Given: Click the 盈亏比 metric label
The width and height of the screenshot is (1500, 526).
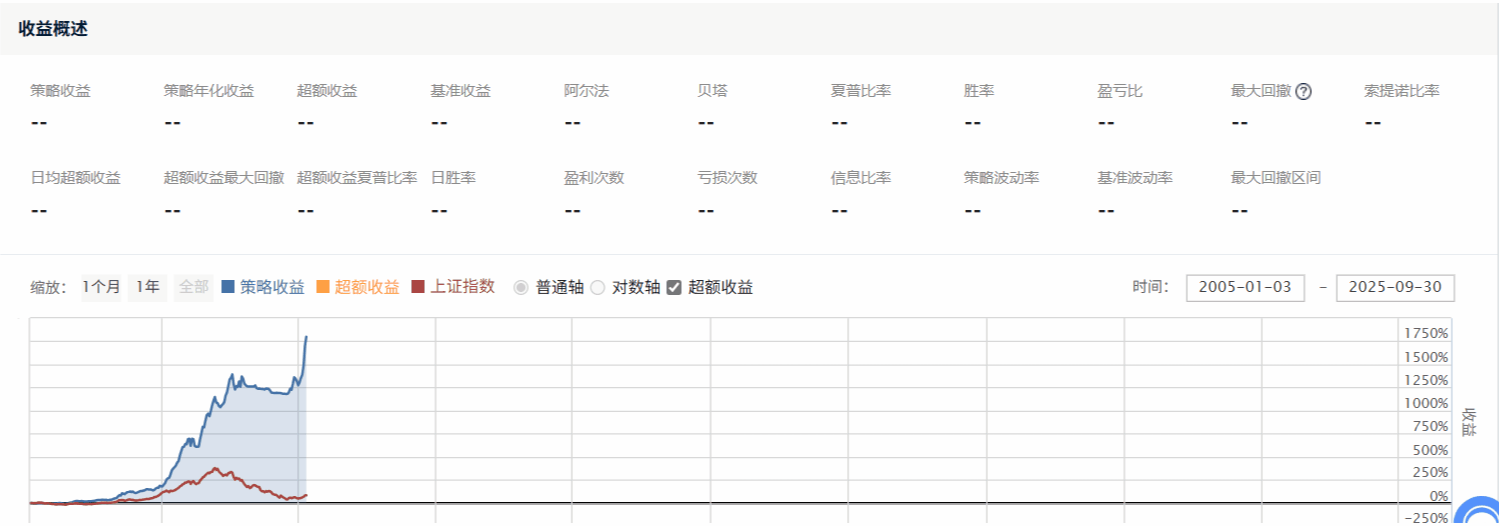Looking at the screenshot, I should coord(1120,92).
